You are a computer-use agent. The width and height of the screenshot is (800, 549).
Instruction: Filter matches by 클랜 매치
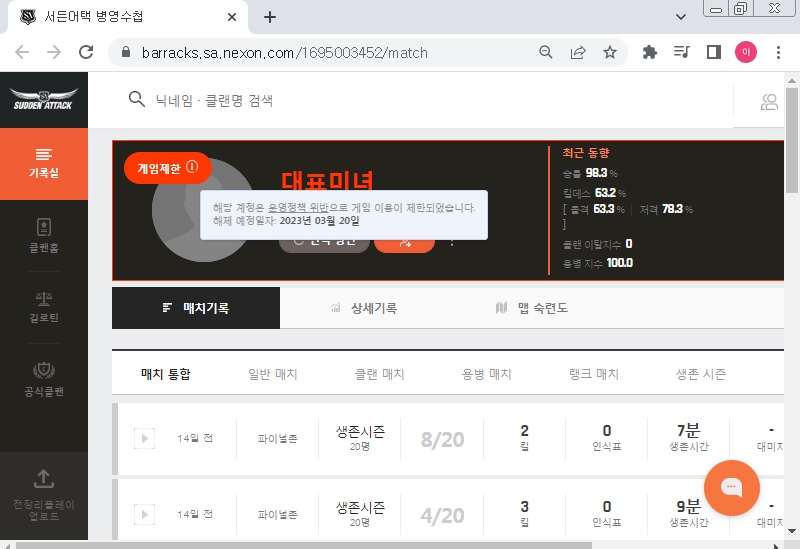pos(380,374)
